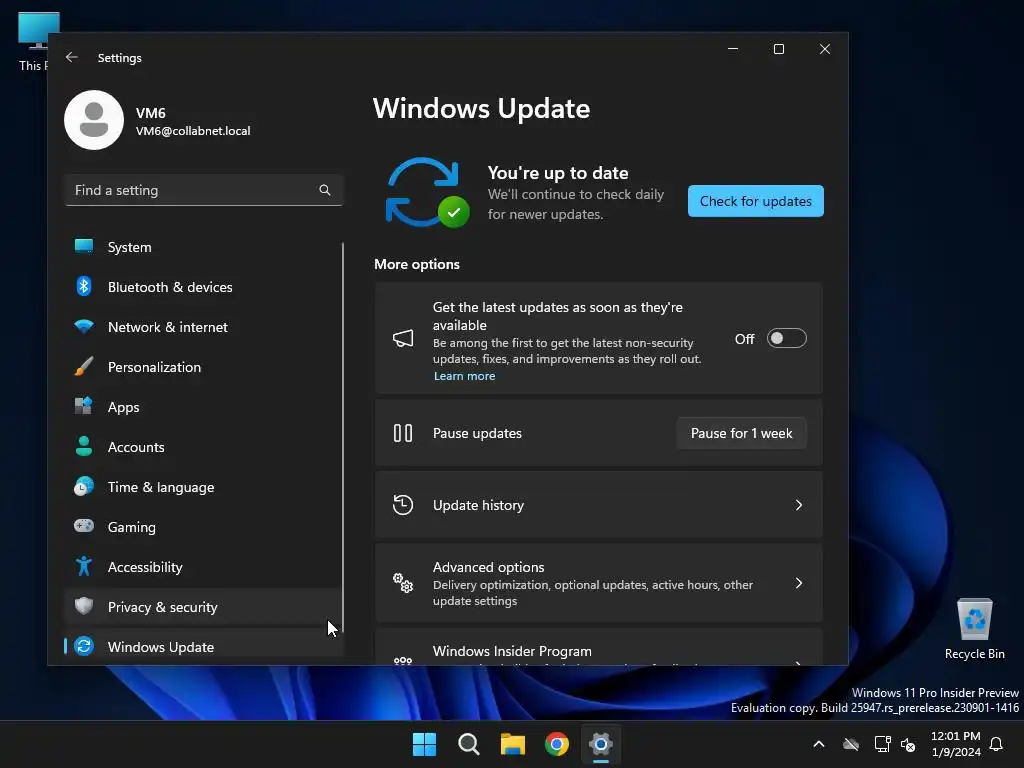
Task: Click the muted volume tray icon
Action: coord(908,744)
